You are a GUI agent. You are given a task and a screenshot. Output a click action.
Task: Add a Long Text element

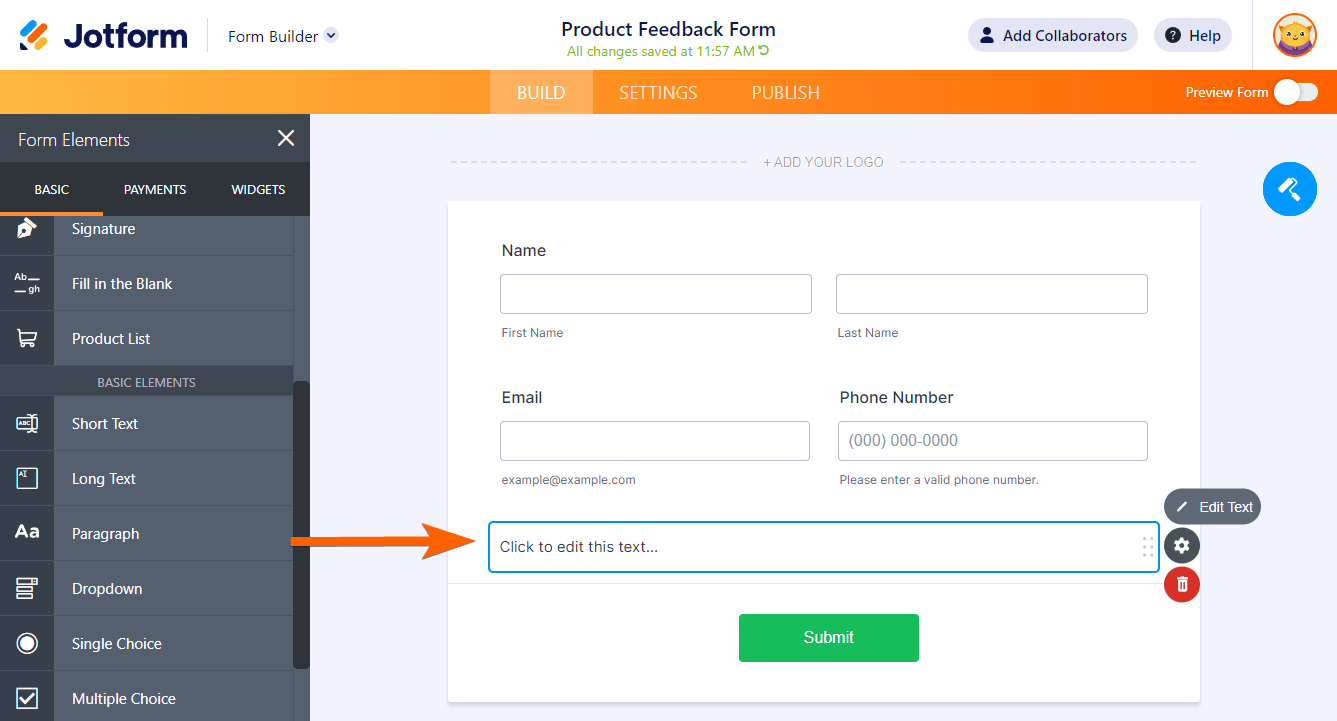(104, 479)
